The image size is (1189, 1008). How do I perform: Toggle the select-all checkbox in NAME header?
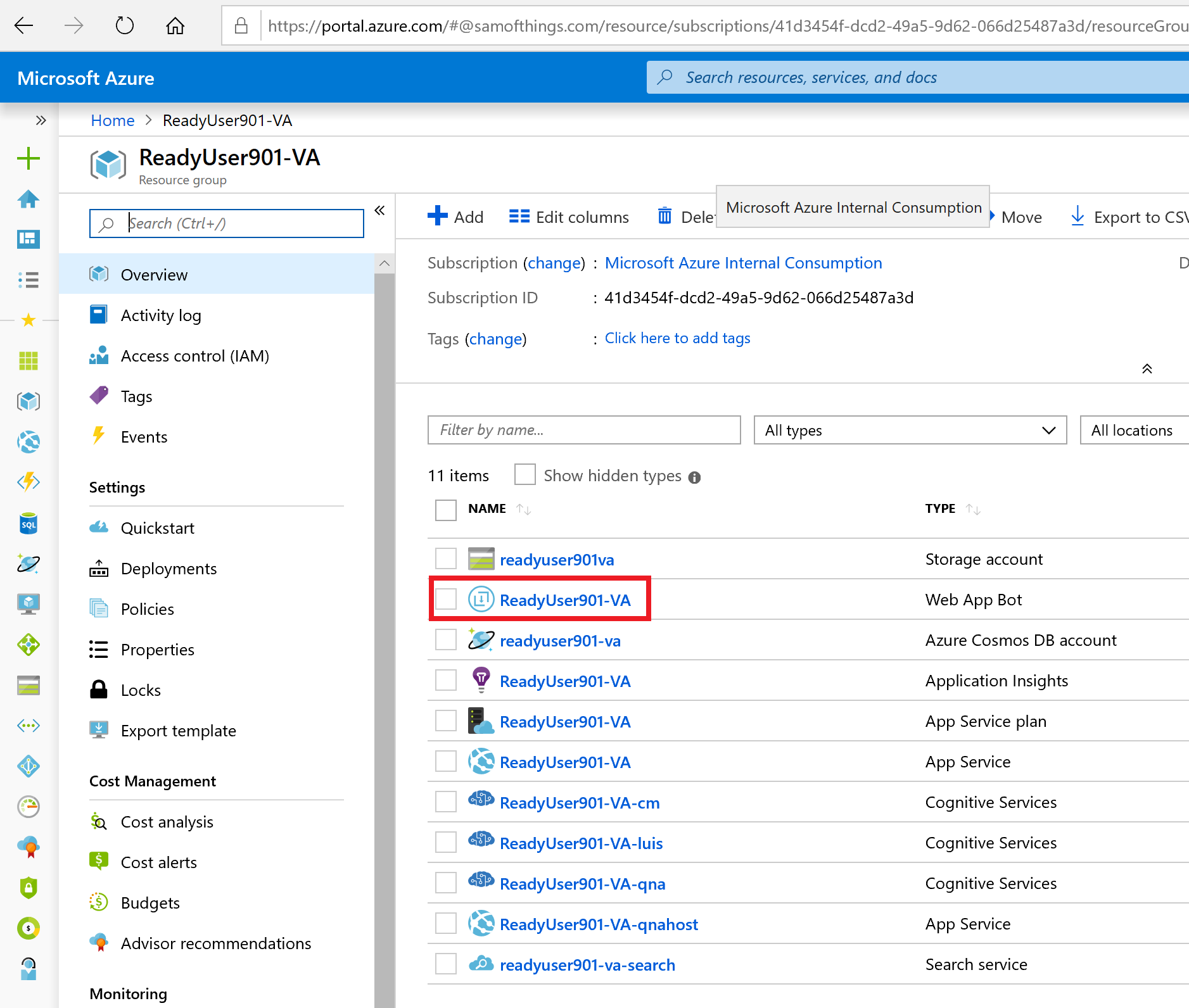pos(446,510)
